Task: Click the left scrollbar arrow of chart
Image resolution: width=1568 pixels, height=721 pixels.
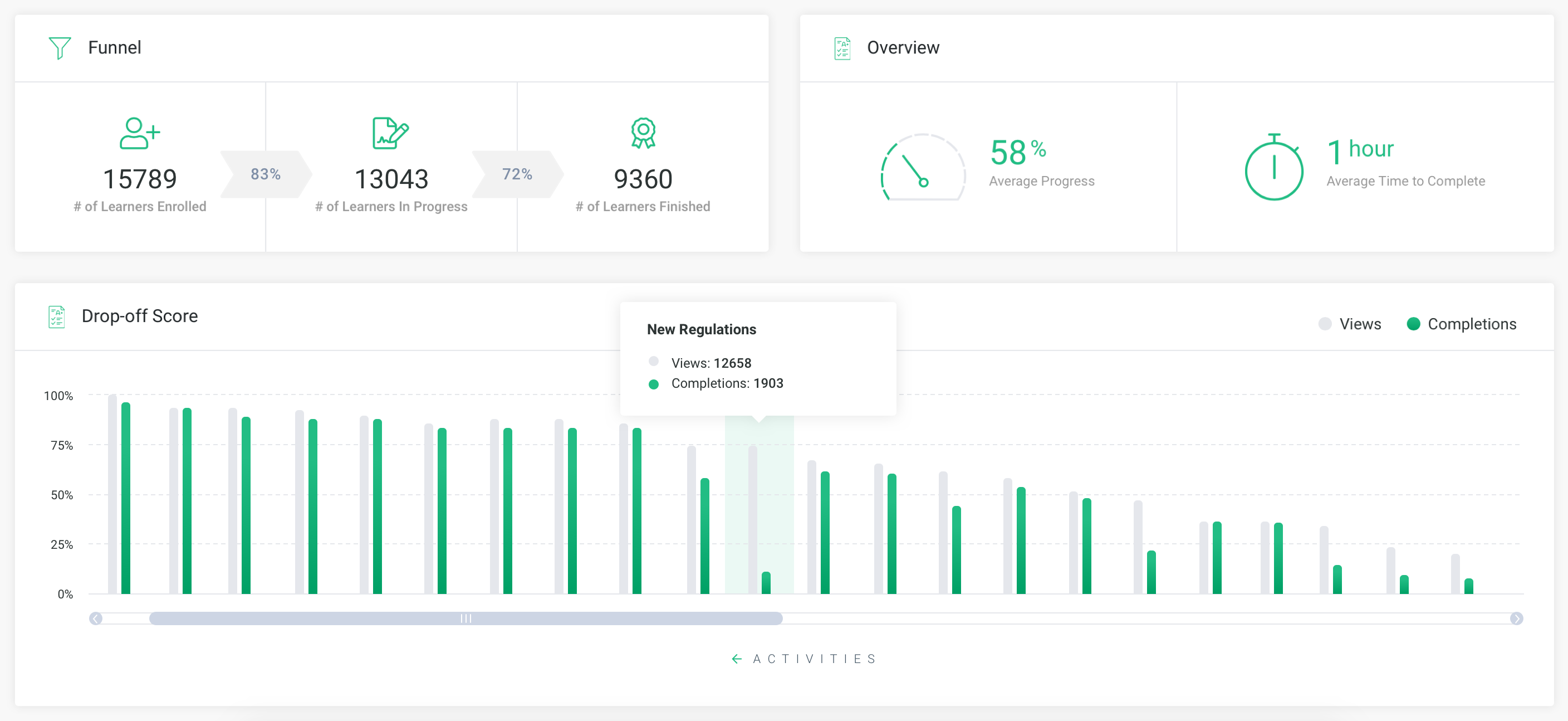Action: click(x=96, y=618)
